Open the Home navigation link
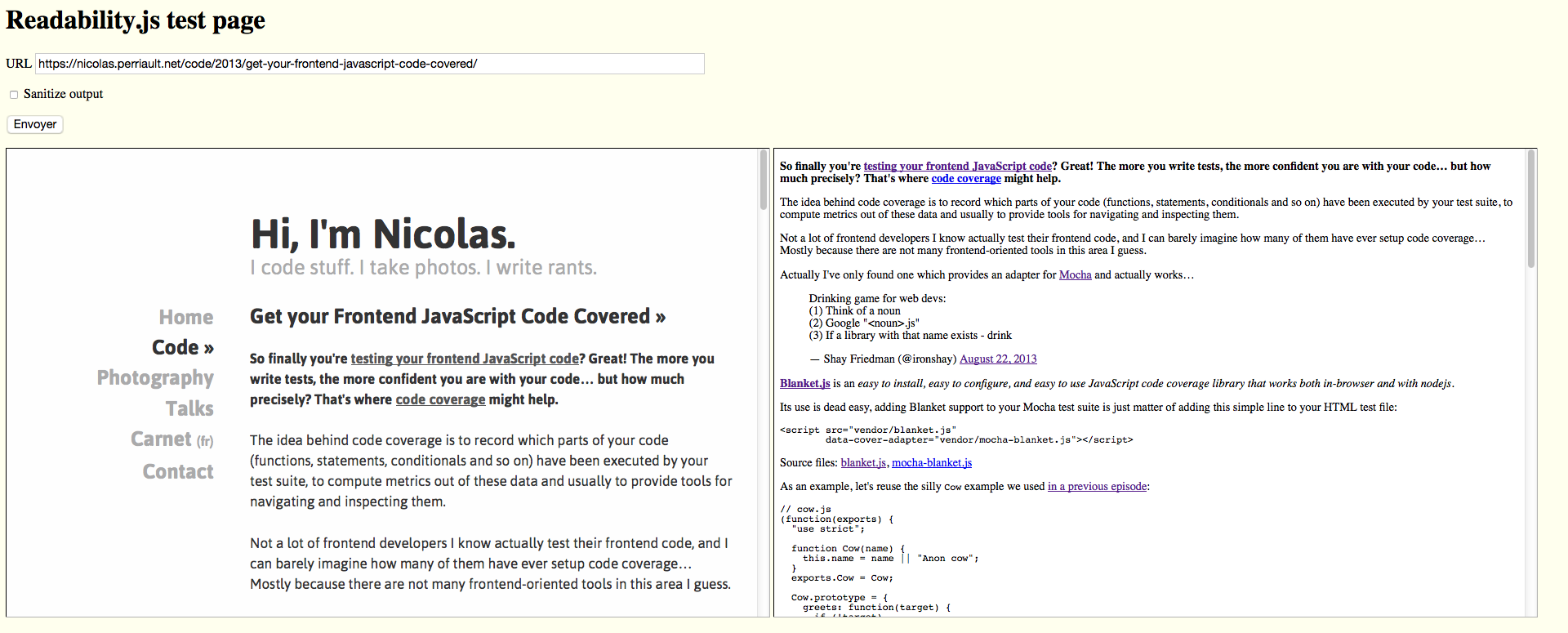Viewport: 1568px width, 633px height. 186,317
